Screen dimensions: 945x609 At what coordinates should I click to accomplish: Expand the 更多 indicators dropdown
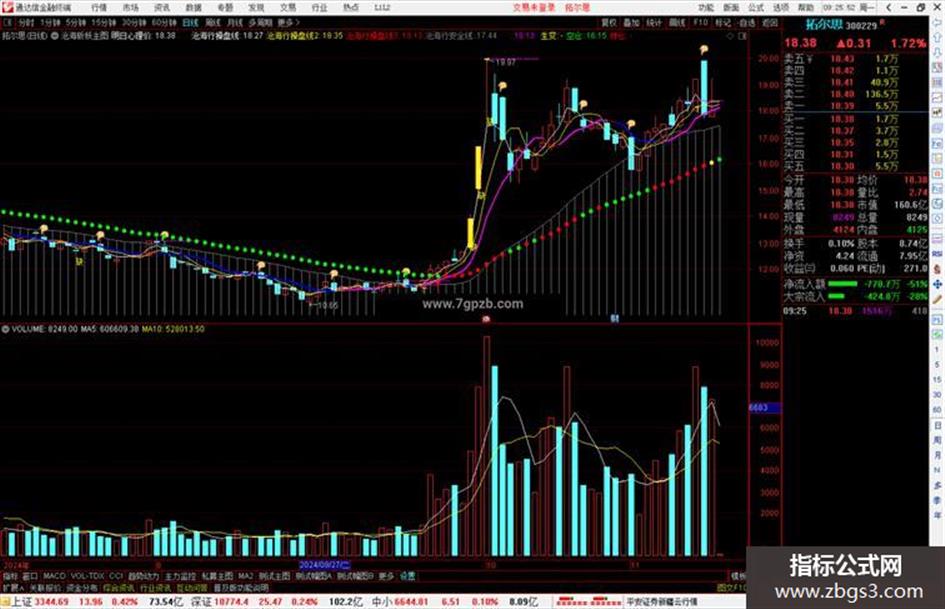point(386,576)
